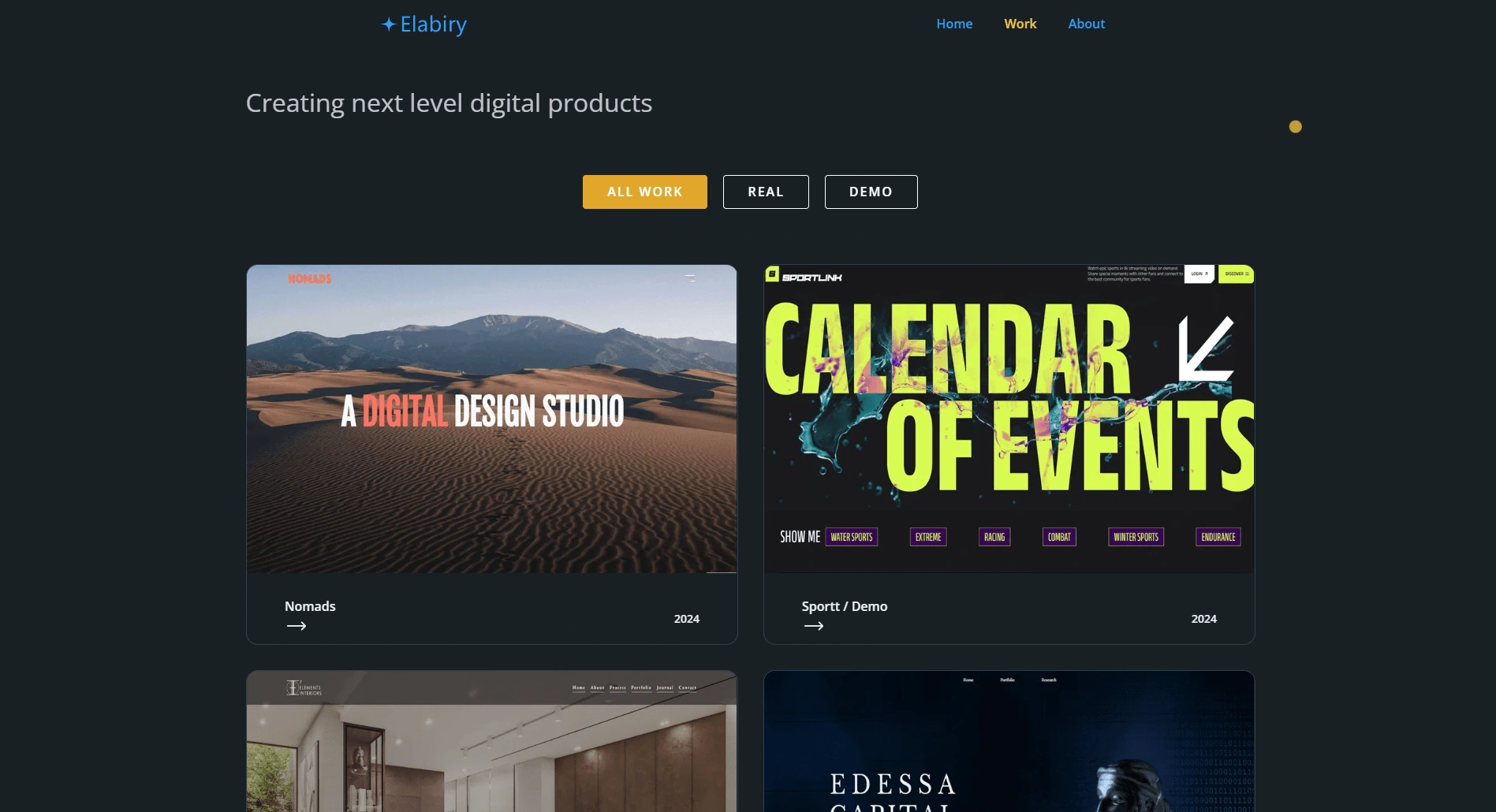Click the large white arrow in Sportt preview
Screen dimensions: 1496x812
click(x=1206, y=348)
